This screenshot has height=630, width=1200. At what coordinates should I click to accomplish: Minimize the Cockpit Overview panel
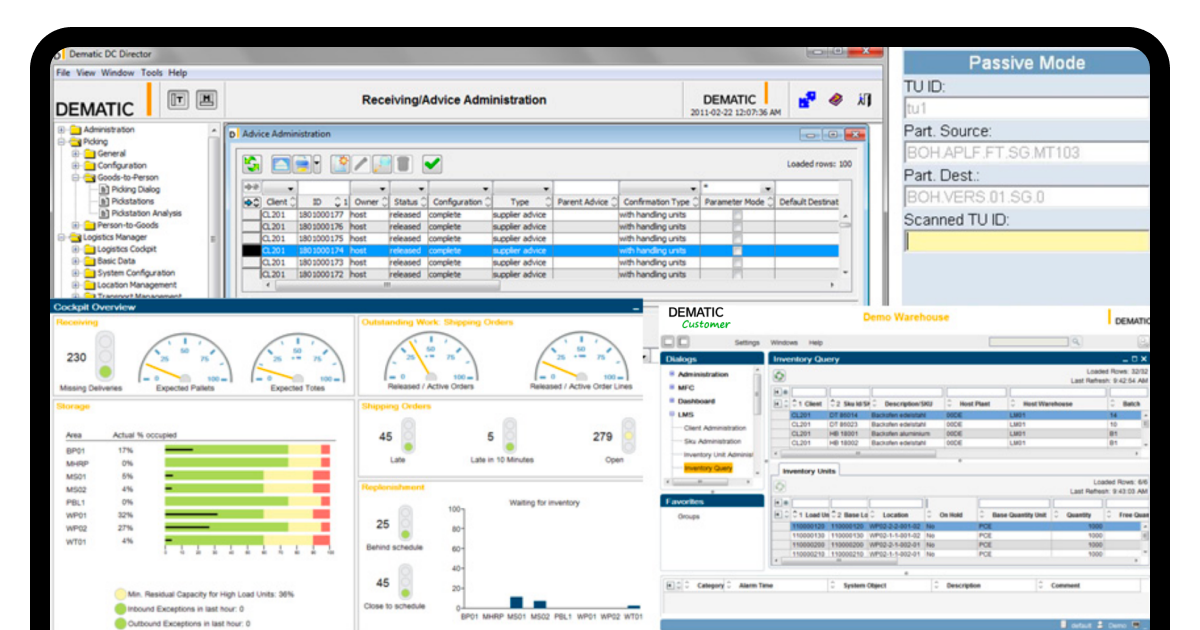point(636,309)
